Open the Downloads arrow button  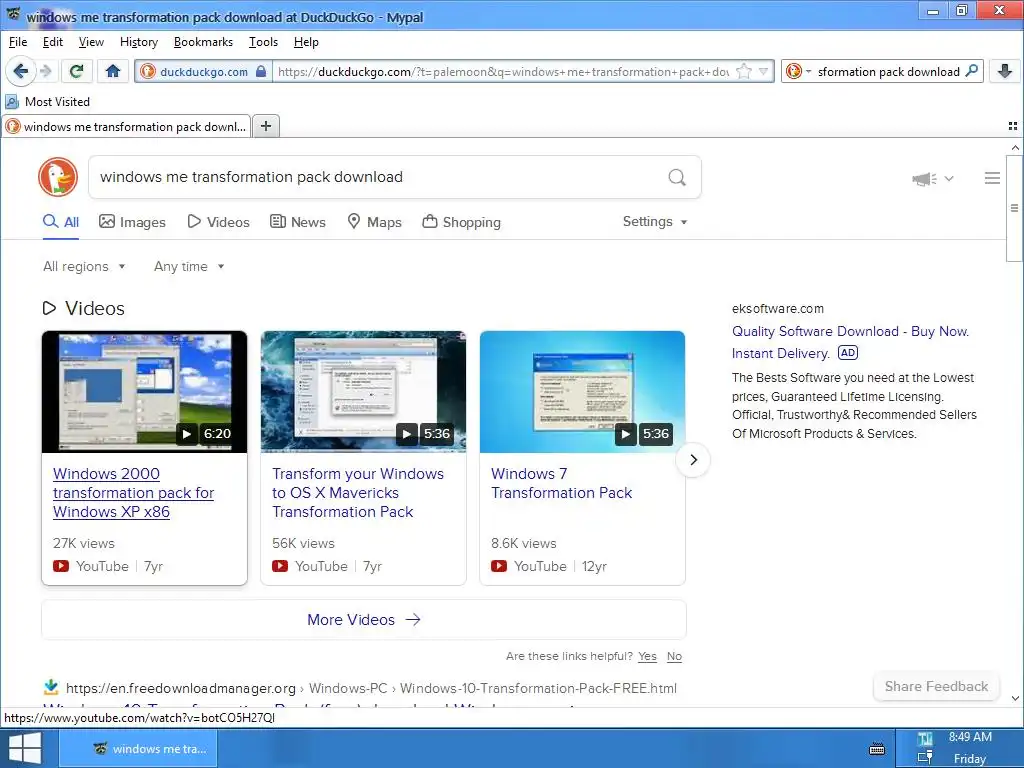pyautogui.click(x=1005, y=71)
